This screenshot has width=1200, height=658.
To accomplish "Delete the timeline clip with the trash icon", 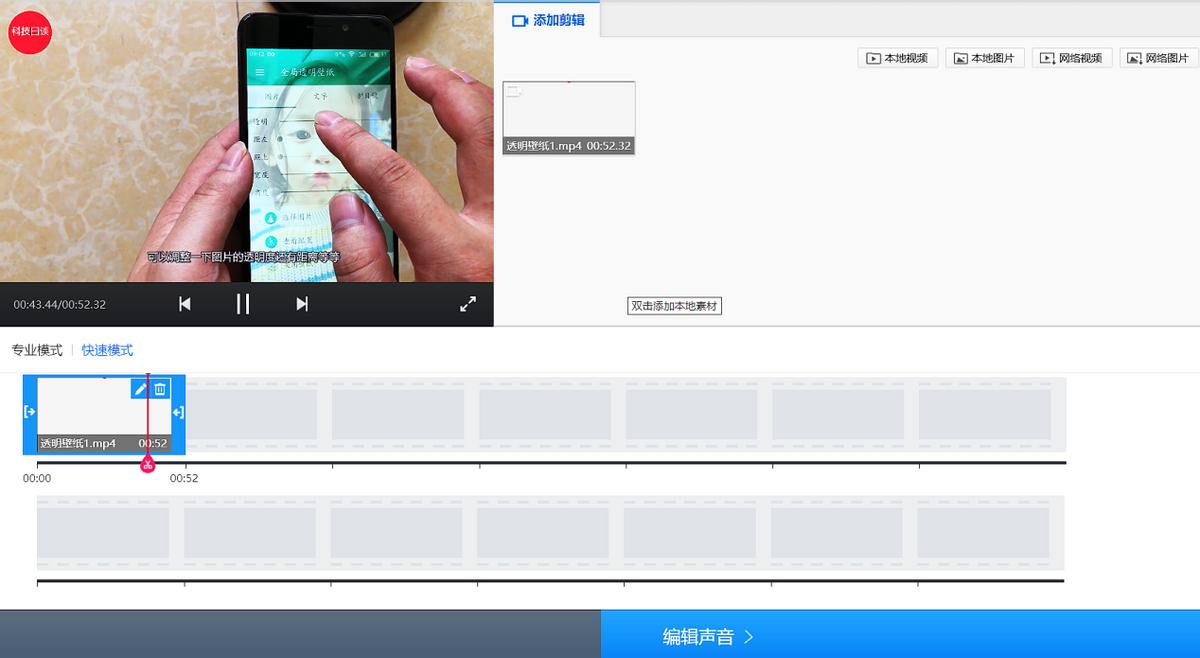I will click(x=160, y=389).
